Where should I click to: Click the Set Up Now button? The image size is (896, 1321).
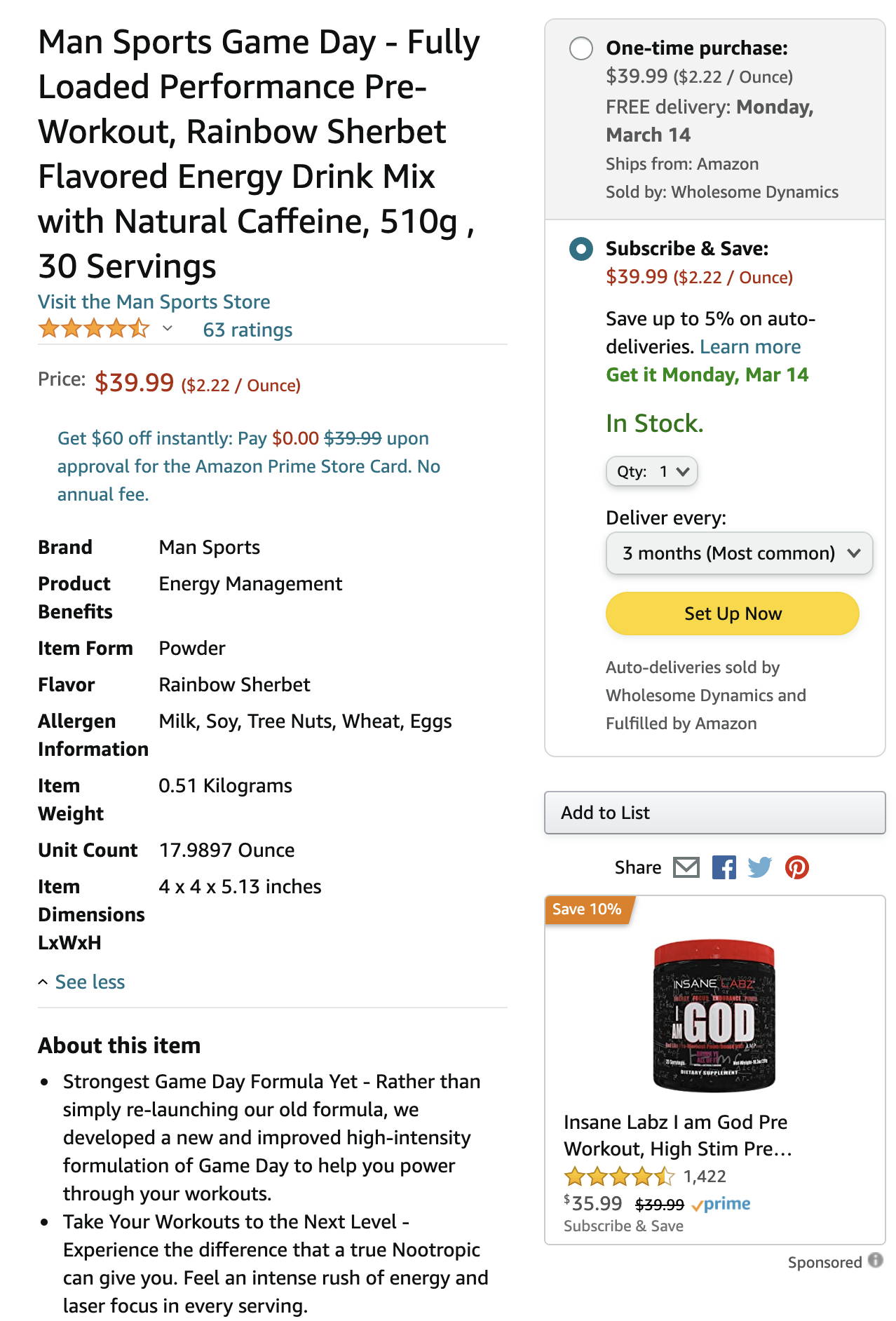point(733,614)
